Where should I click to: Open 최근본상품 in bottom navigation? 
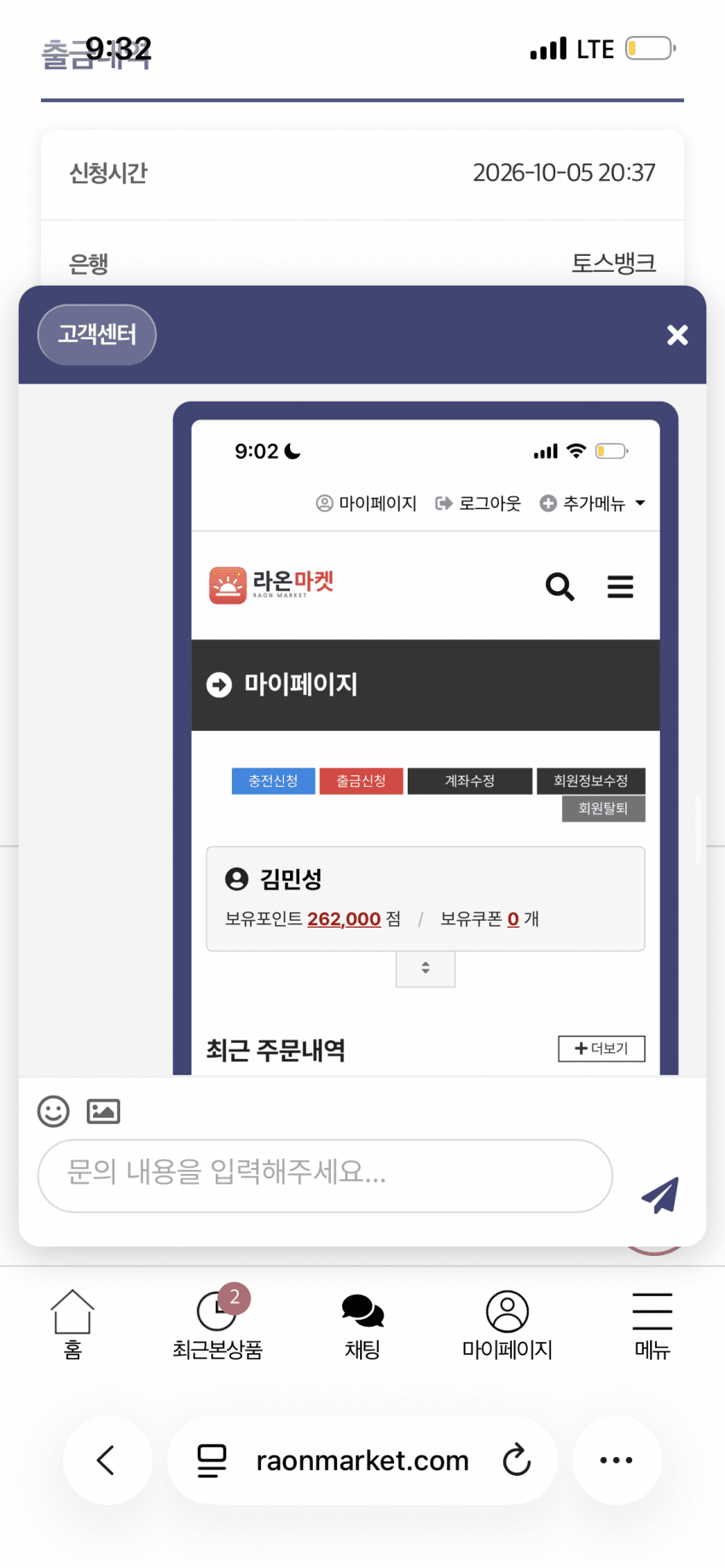[x=217, y=1324]
